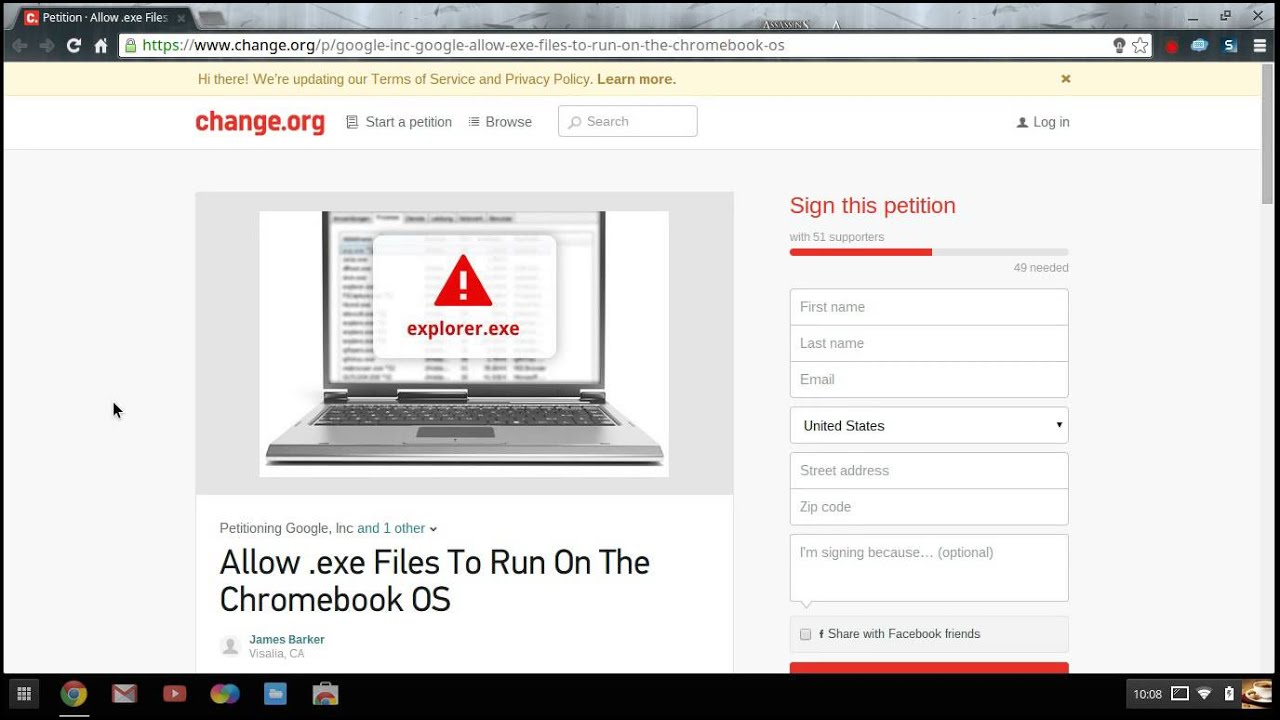Image resolution: width=1280 pixels, height=720 pixels.
Task: Expand the 'and 1 other' petition targets
Action: 397,528
